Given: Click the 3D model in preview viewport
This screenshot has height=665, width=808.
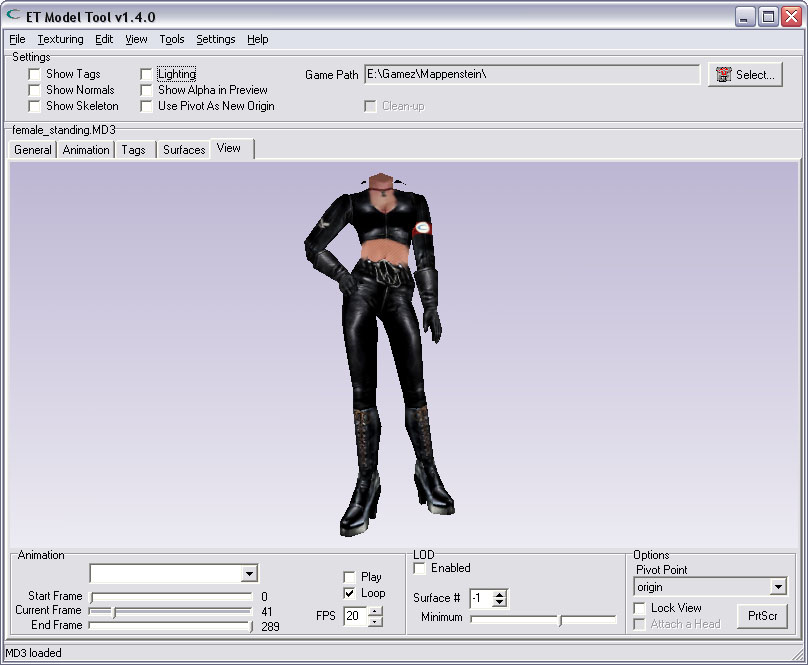Looking at the screenshot, I should [379, 354].
